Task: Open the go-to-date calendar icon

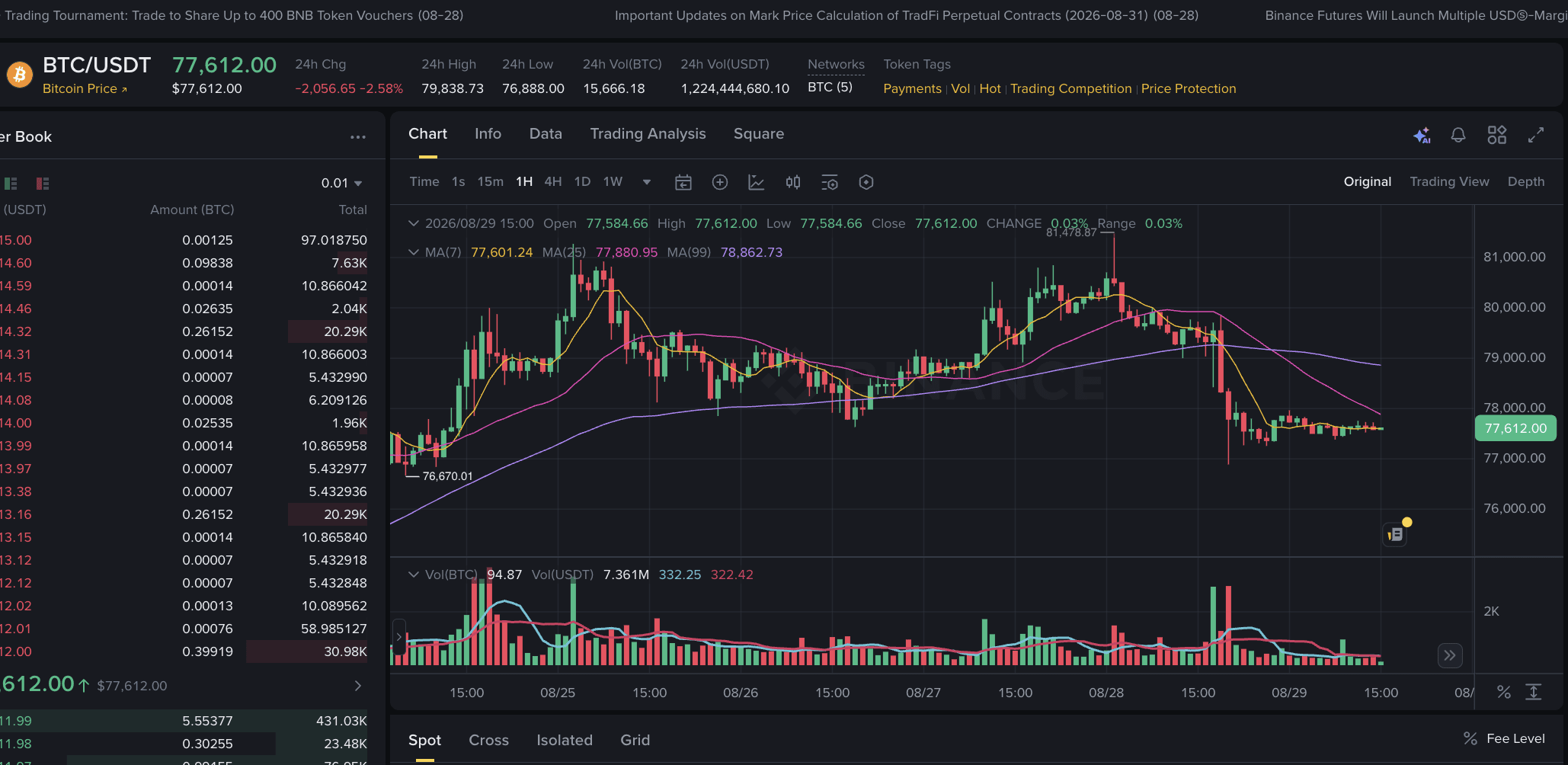Action: coord(683,182)
